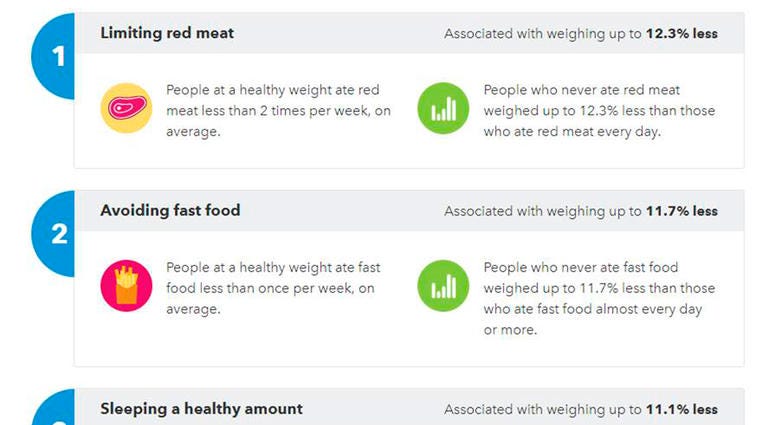Viewport: 775px width, 425px height.
Task: Click the partially visible third blue badge
Action: click(x=54, y=407)
